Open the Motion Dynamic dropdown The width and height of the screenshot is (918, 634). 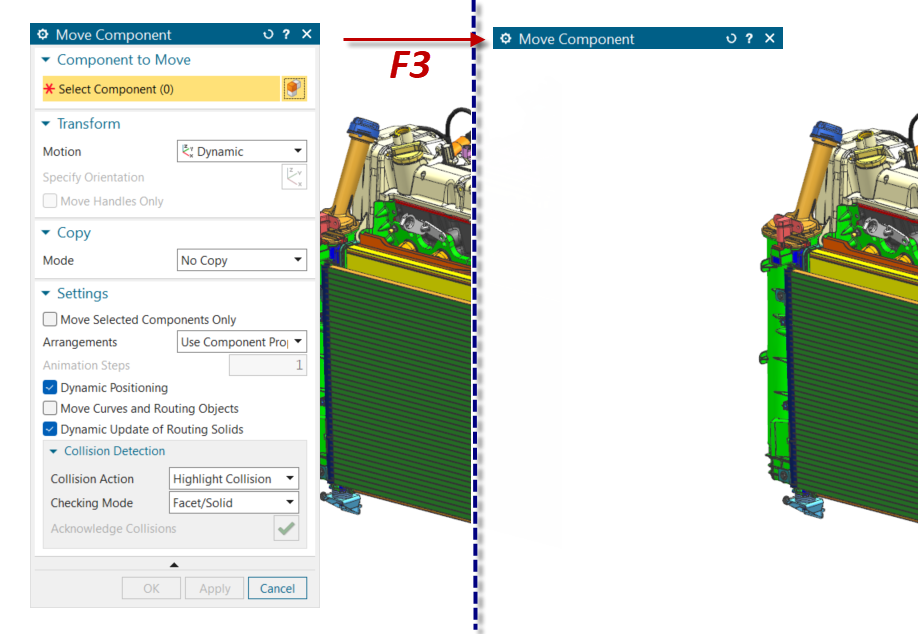click(x=242, y=151)
